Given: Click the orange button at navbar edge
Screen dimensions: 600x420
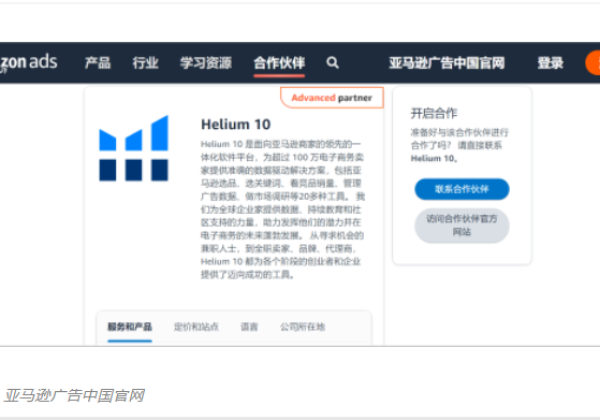Looking at the screenshot, I should [593, 63].
